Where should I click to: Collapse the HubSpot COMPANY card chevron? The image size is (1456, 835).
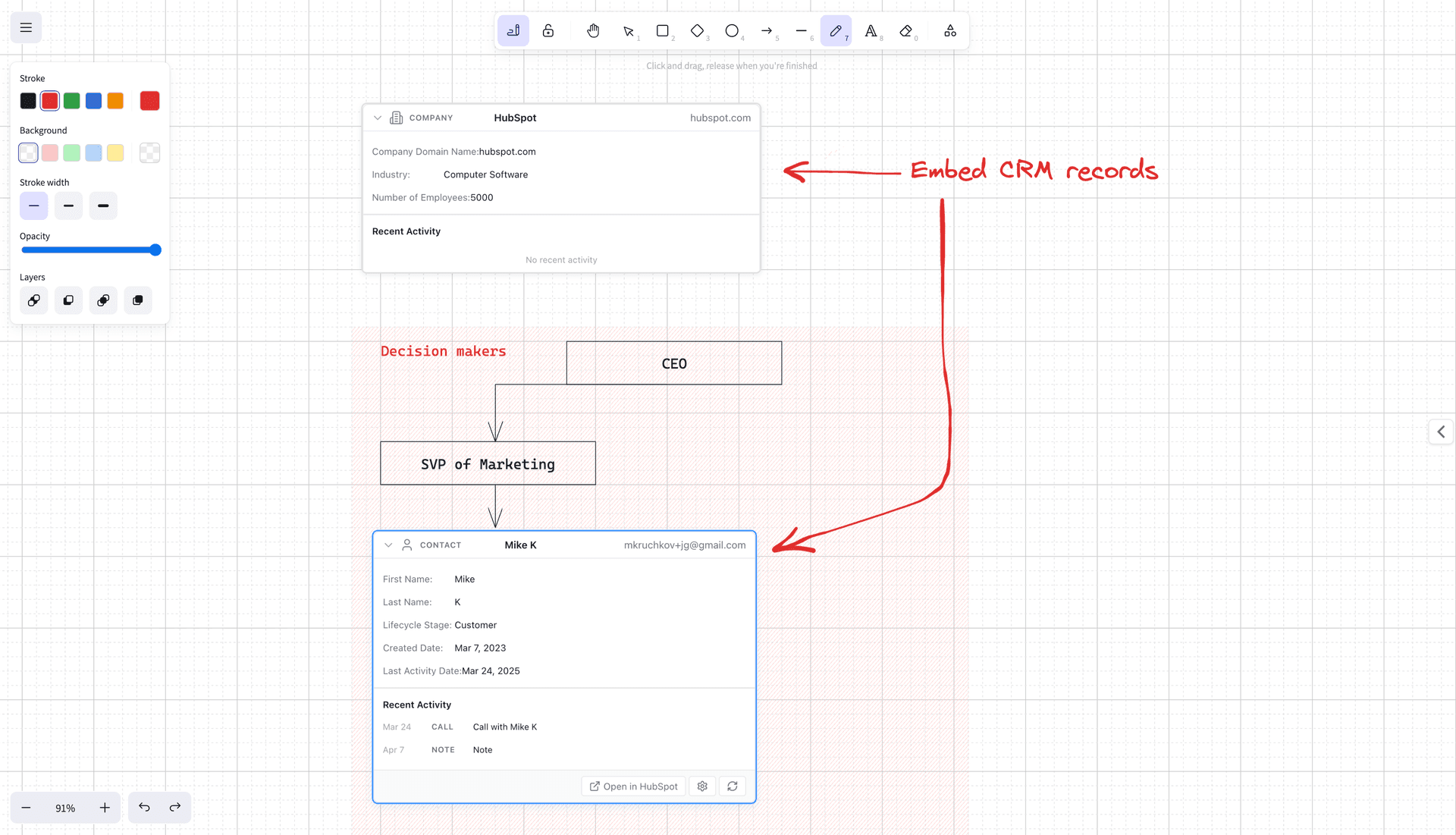coord(378,118)
